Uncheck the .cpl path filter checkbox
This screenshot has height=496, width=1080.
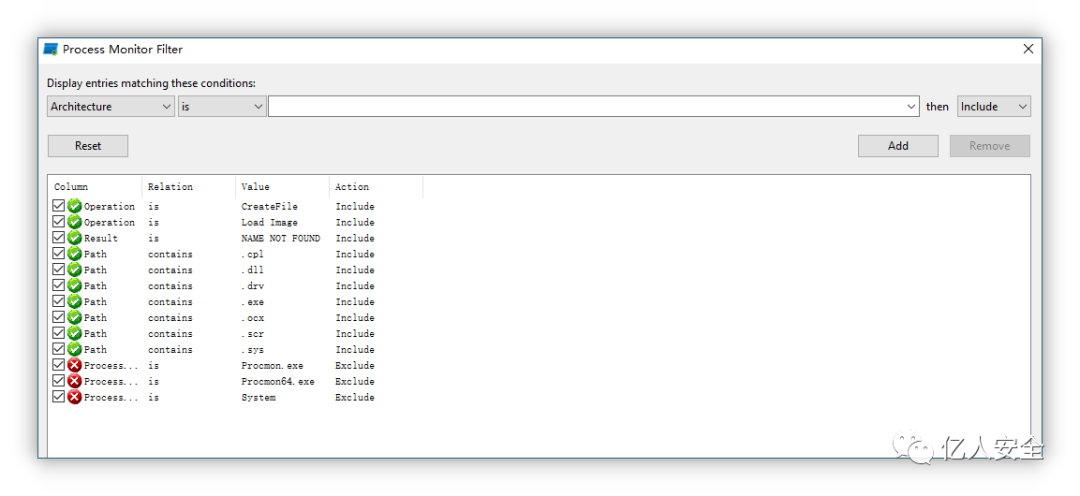59,254
